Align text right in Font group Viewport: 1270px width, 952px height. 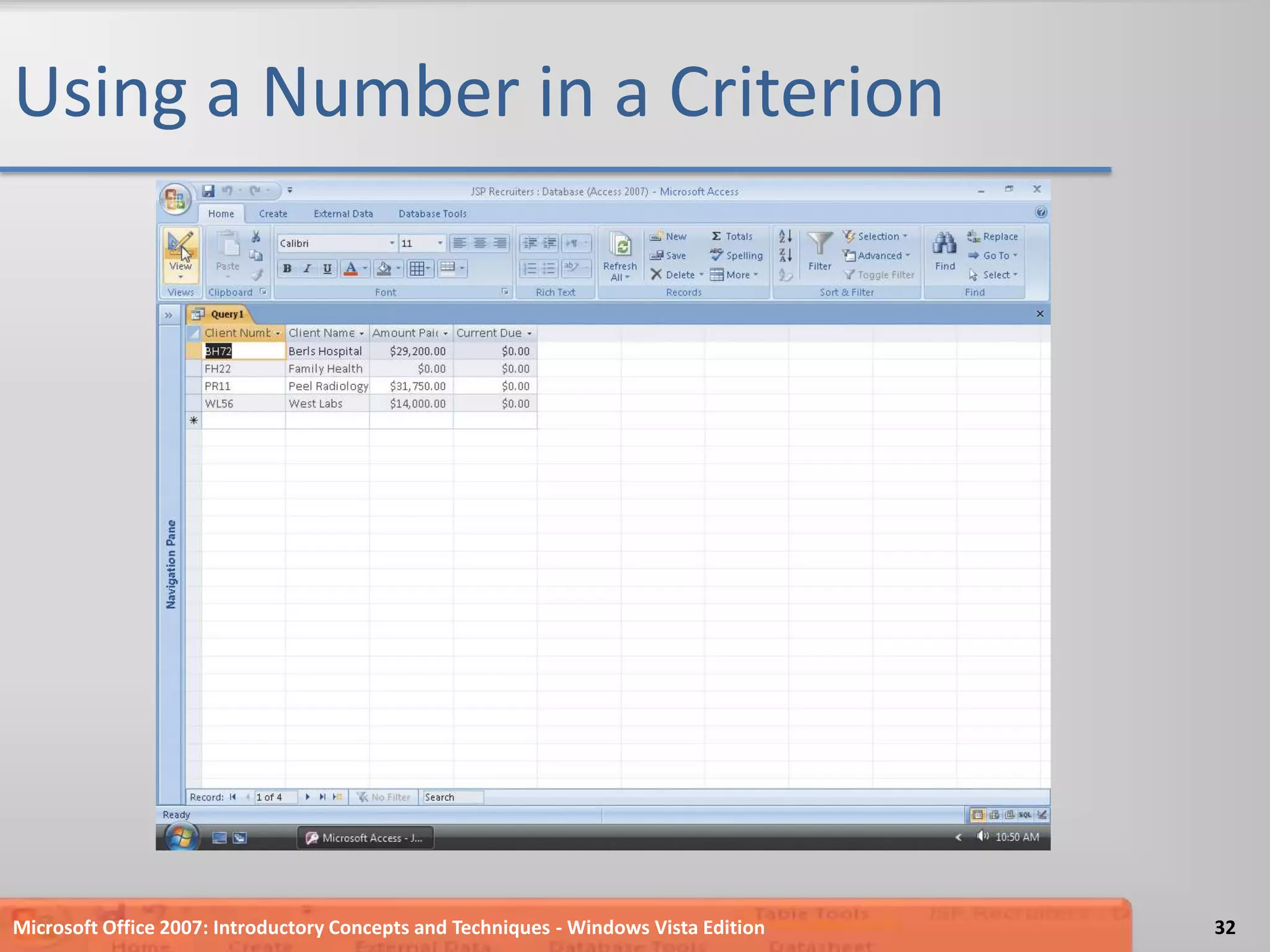(500, 243)
